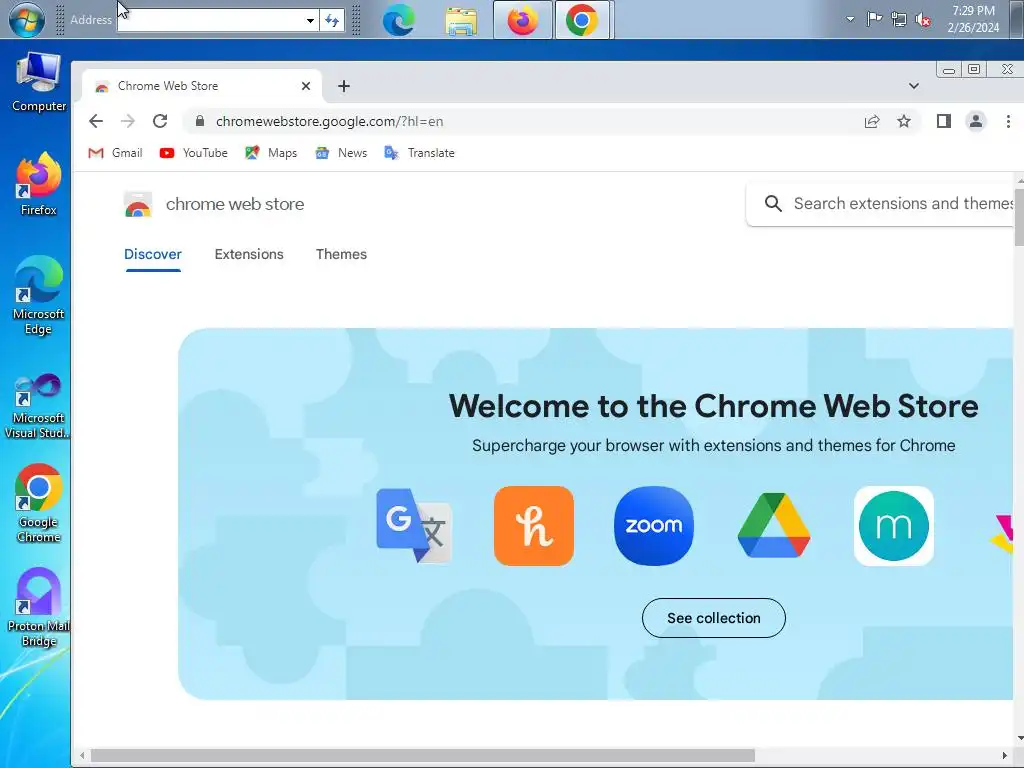Open the Honey extension icon
1024x768 pixels.
pyautogui.click(x=534, y=526)
